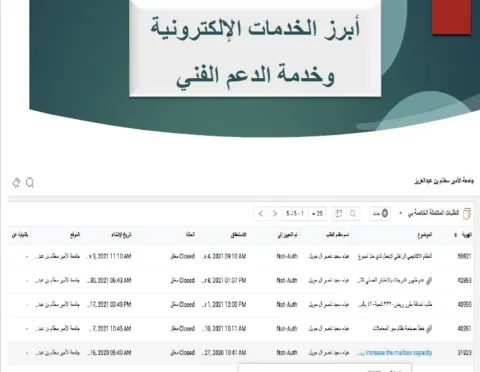Click the subject of request 50821
This screenshot has height=372, width=480.
395,256
